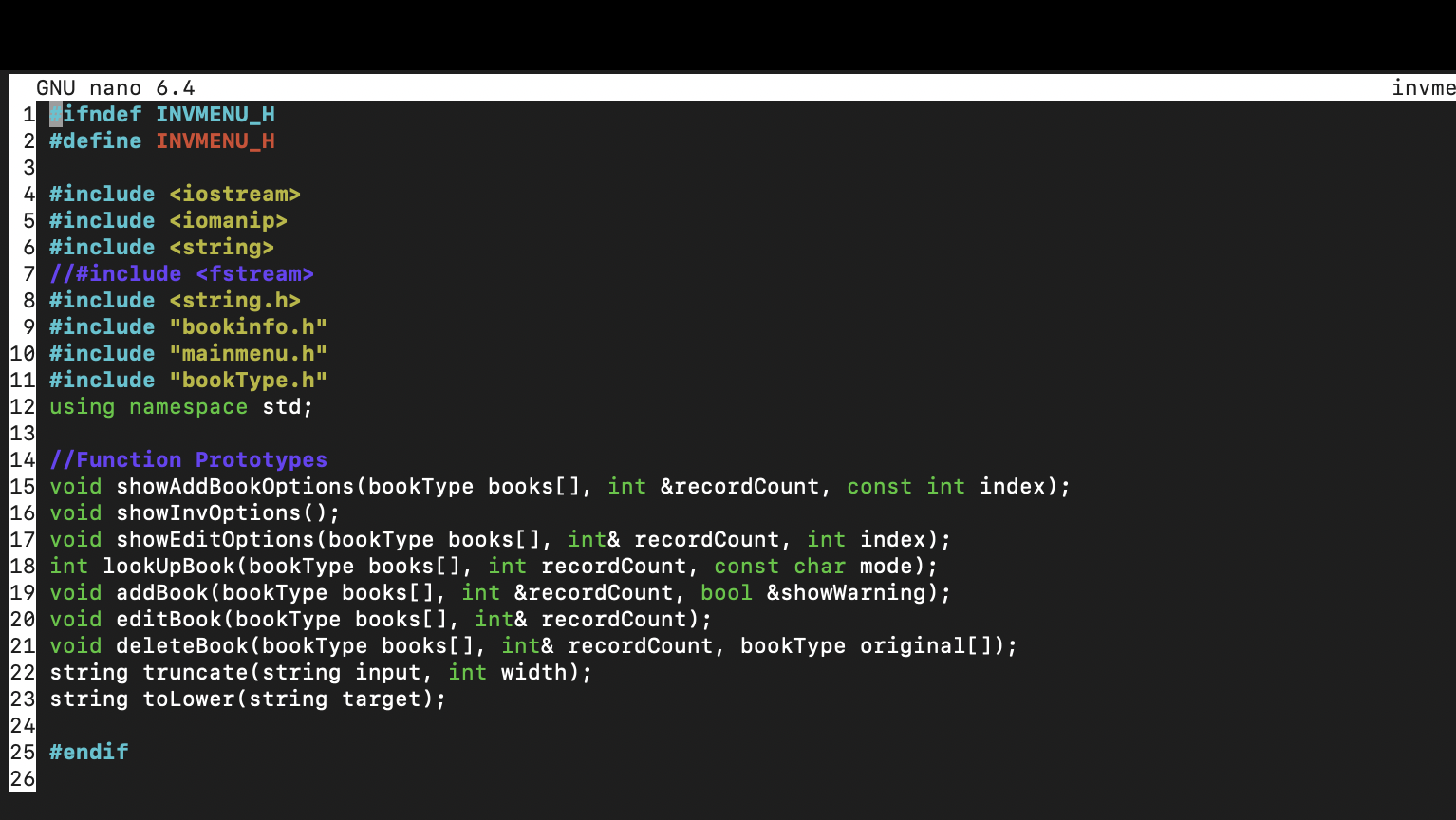Click the toLower function prototype
Screen dimensions: 1456x820
(x=247, y=699)
